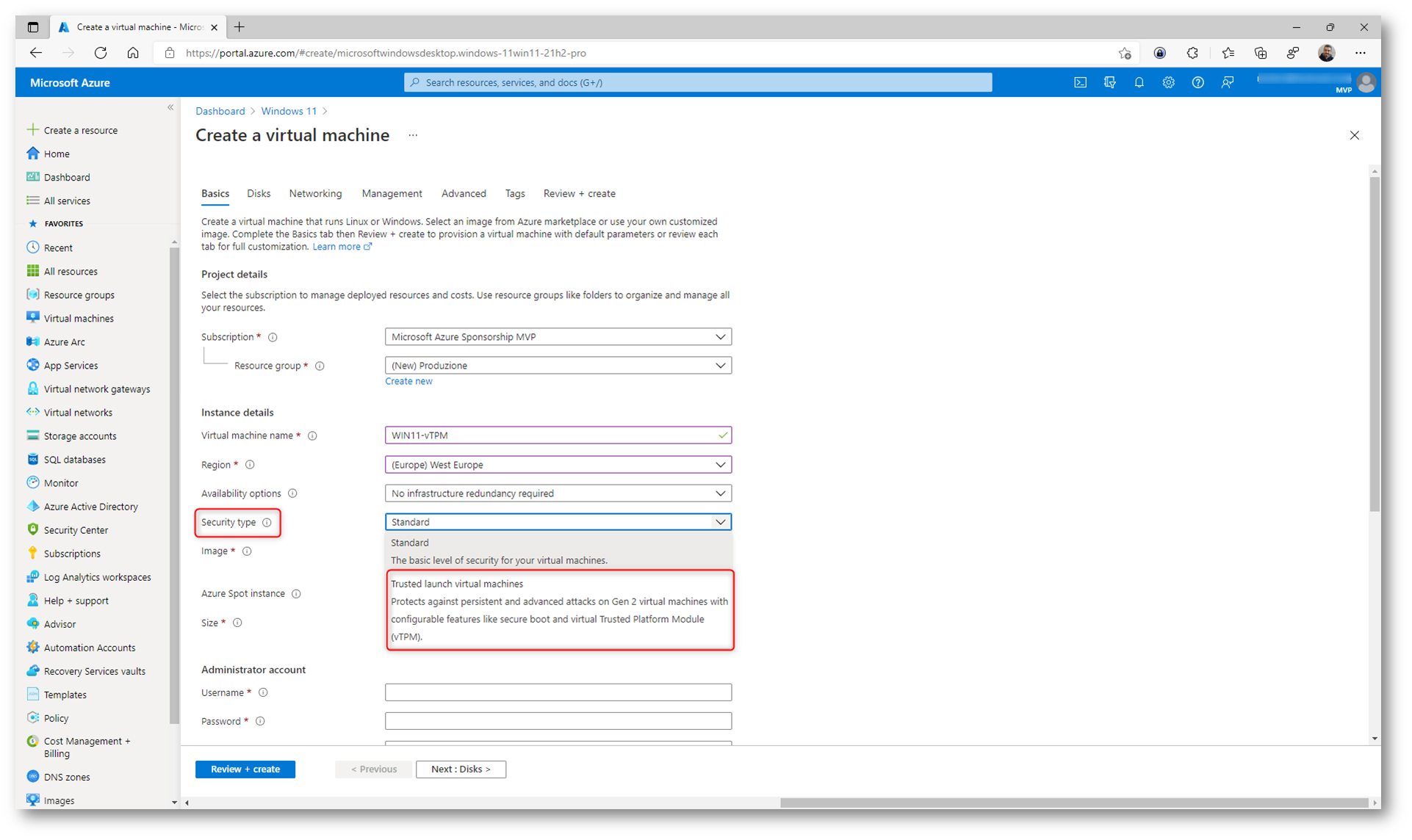Open a new browser tab

point(239,27)
